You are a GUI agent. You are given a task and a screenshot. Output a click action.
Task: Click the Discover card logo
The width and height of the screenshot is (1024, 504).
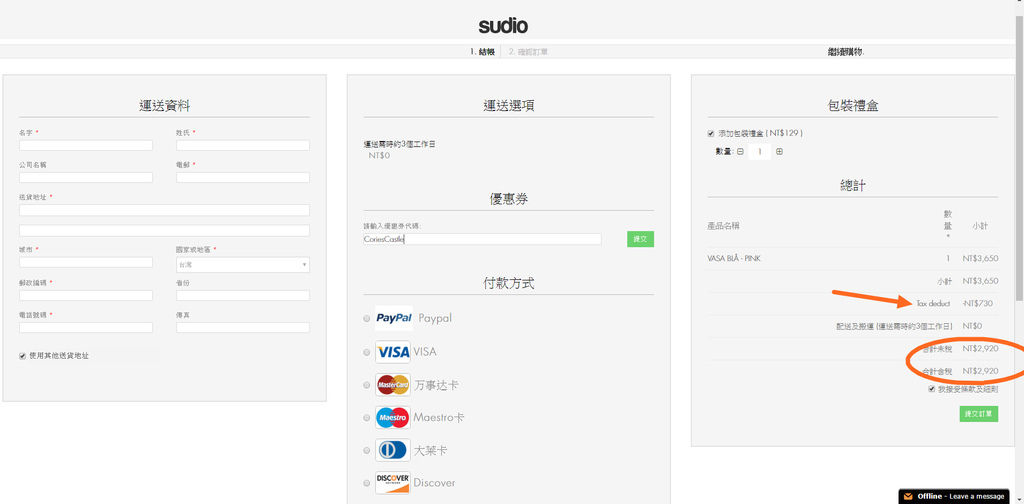[x=393, y=482]
